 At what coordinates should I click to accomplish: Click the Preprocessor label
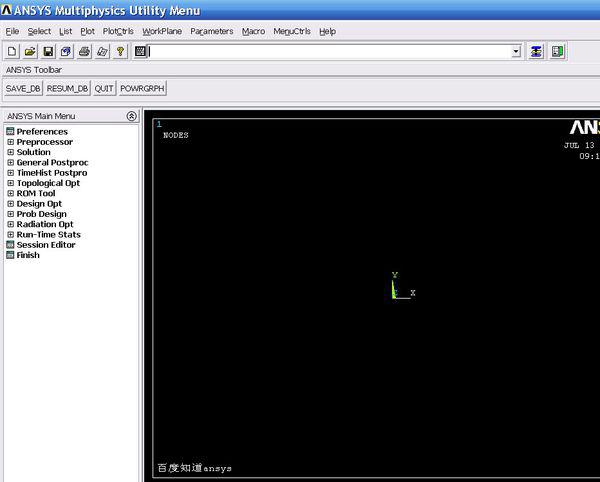[x=45, y=142]
